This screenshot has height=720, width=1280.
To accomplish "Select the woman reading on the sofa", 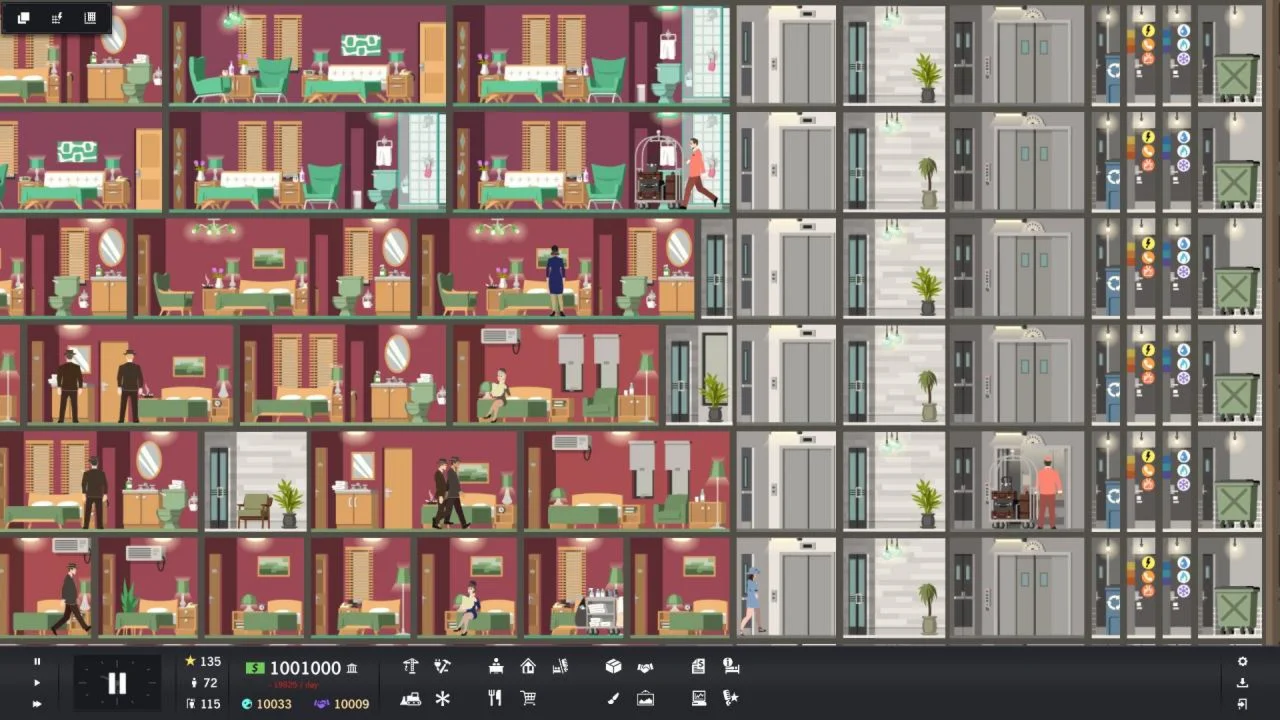I will (495, 394).
